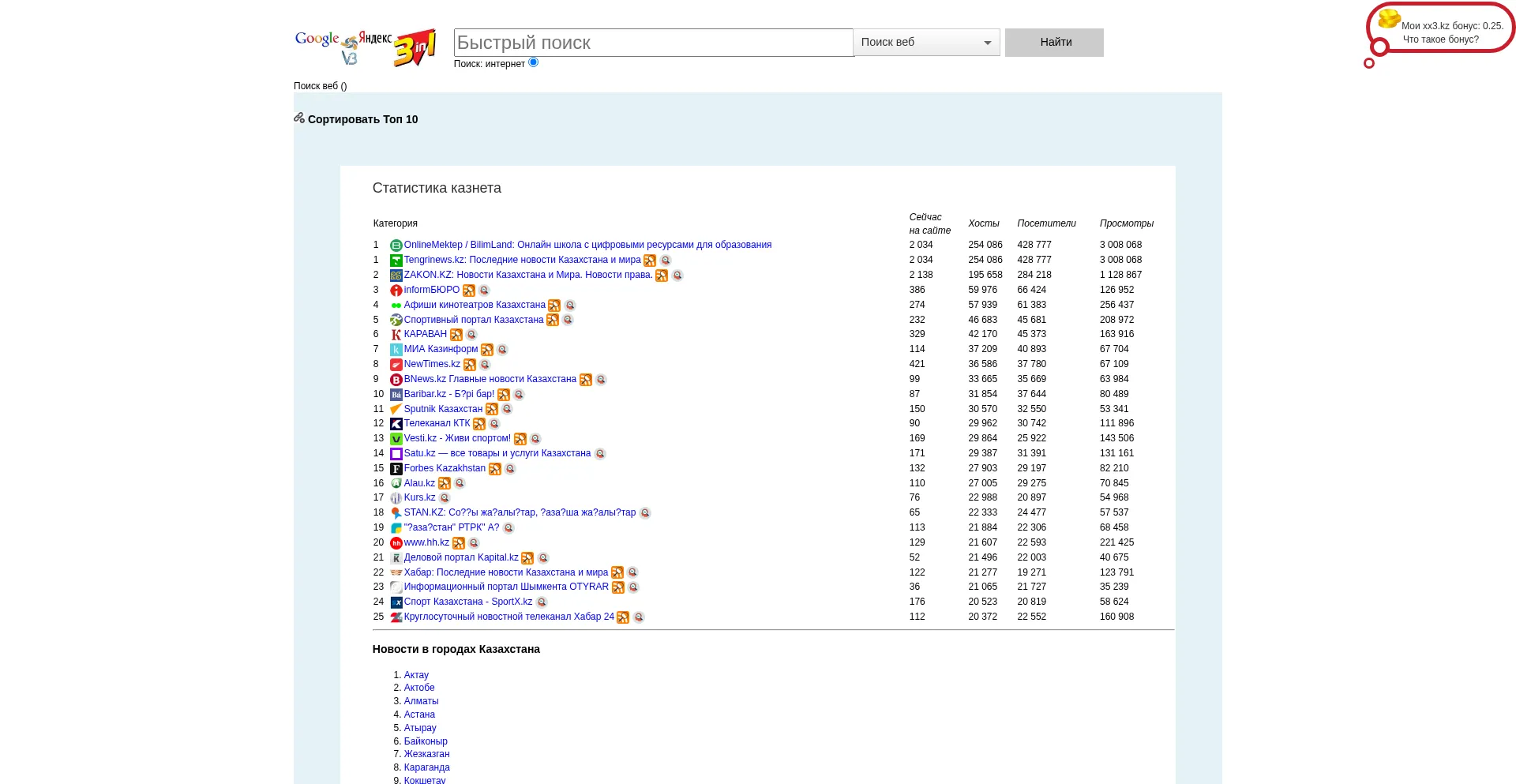The width and height of the screenshot is (1516, 784).
Task: Open the Сортировать Топ 10 link
Action: click(x=362, y=119)
